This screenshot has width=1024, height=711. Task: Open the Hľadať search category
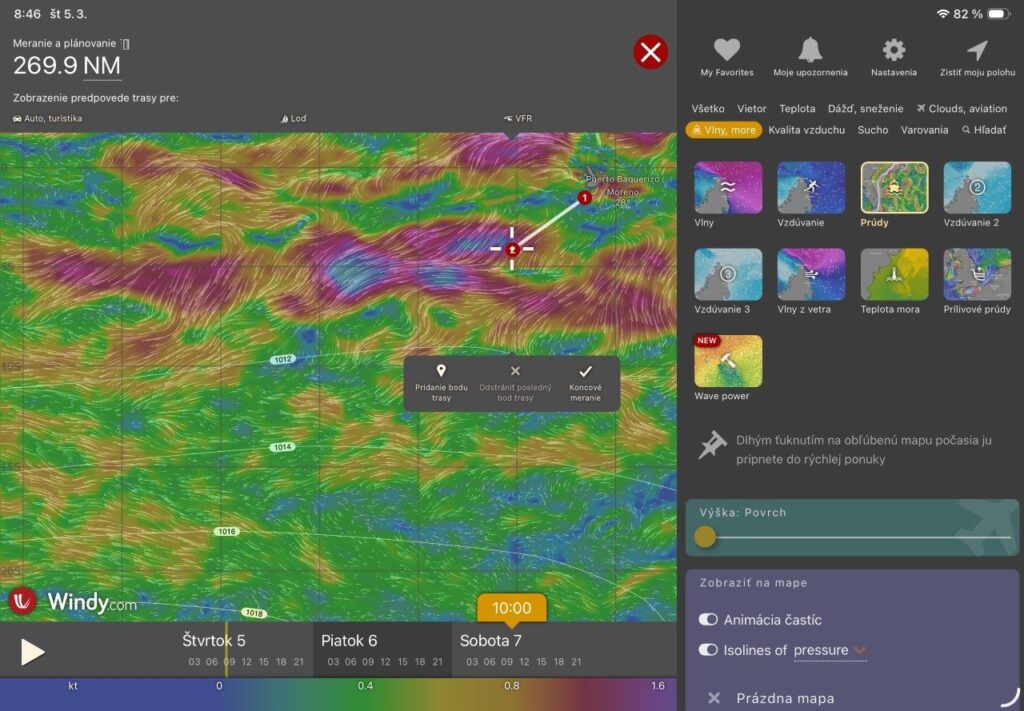[984, 130]
